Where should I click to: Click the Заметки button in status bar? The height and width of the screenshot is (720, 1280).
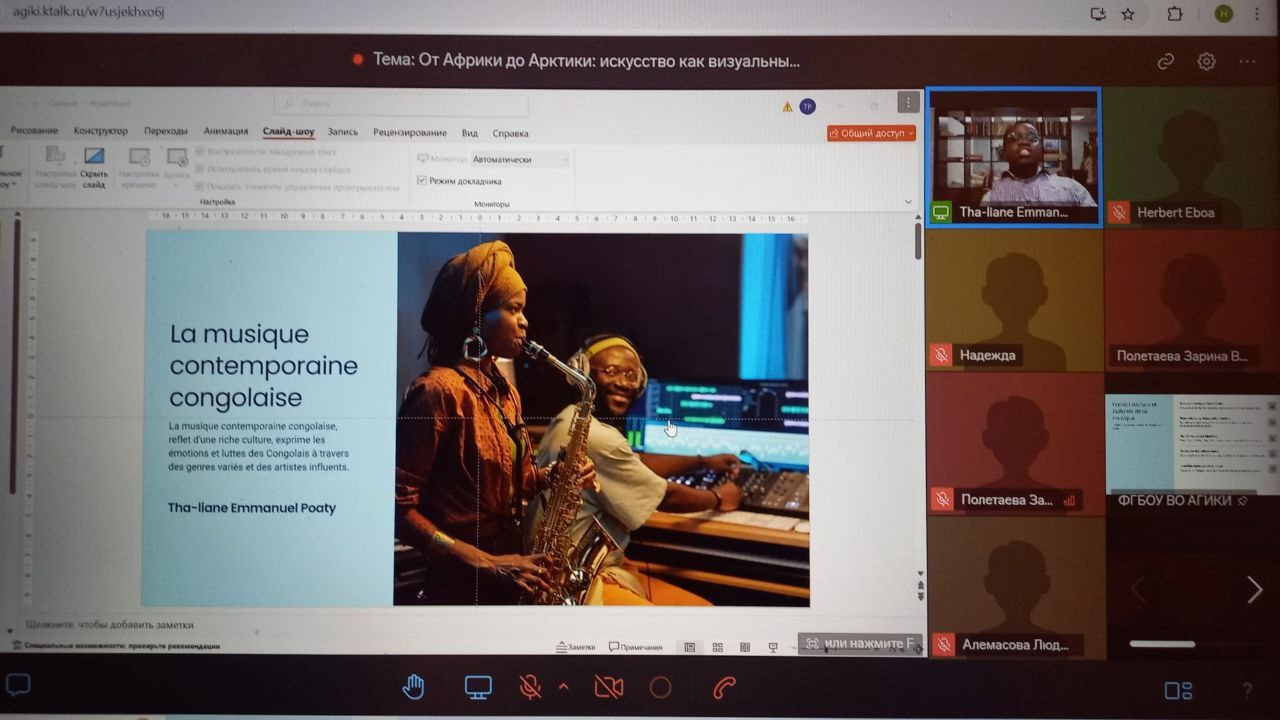tap(575, 647)
